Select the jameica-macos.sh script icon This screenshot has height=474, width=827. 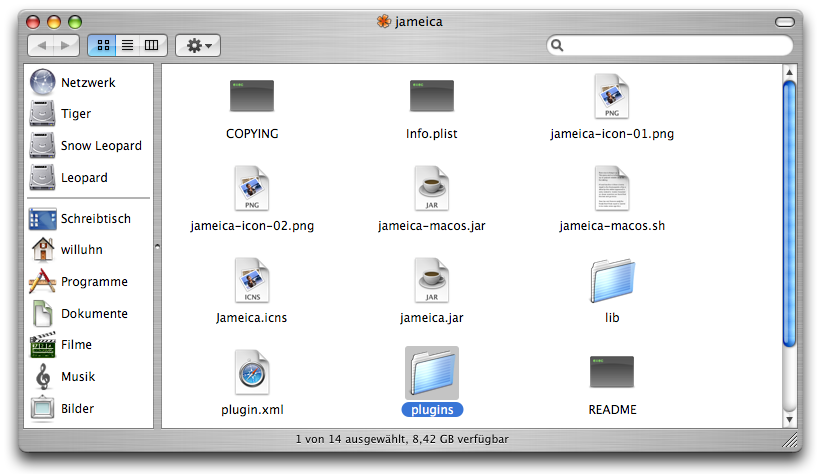coord(612,188)
